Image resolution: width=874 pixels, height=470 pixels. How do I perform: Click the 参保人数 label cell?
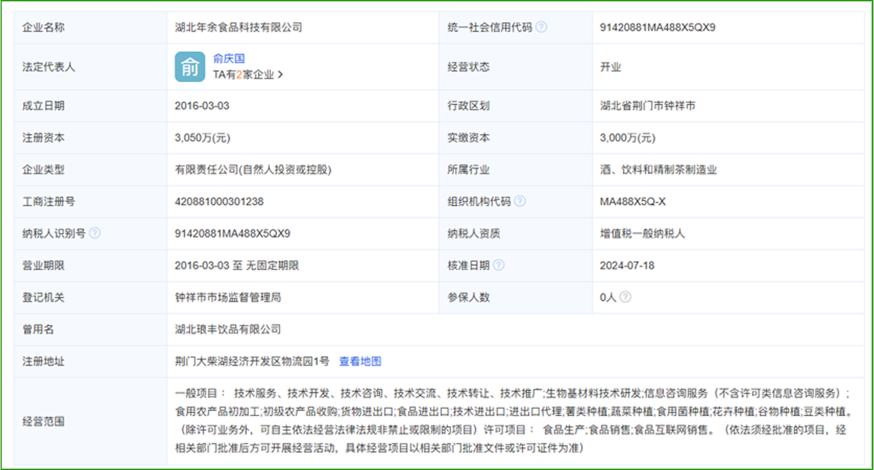point(516,298)
